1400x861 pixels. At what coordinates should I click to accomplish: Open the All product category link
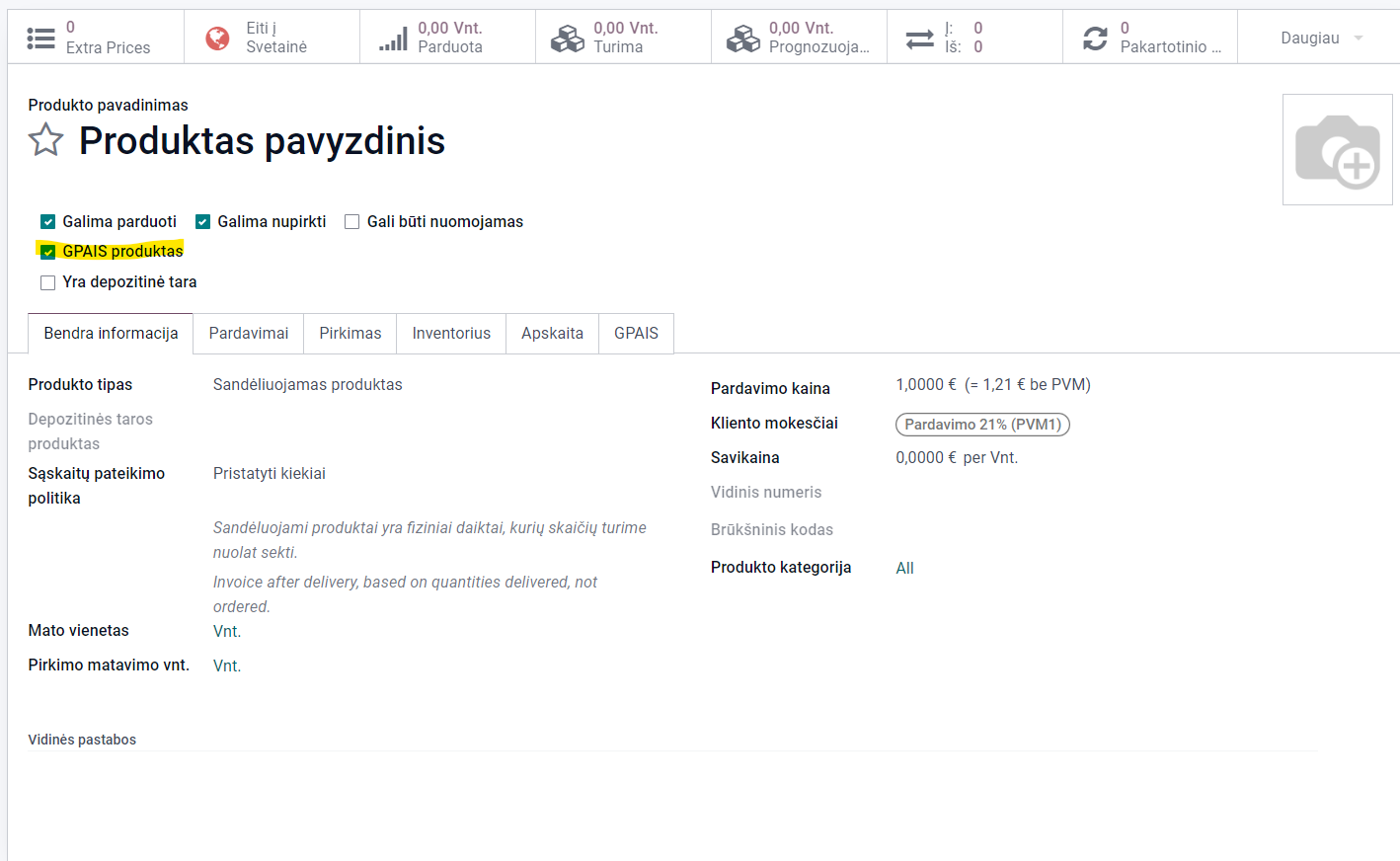[x=904, y=568]
